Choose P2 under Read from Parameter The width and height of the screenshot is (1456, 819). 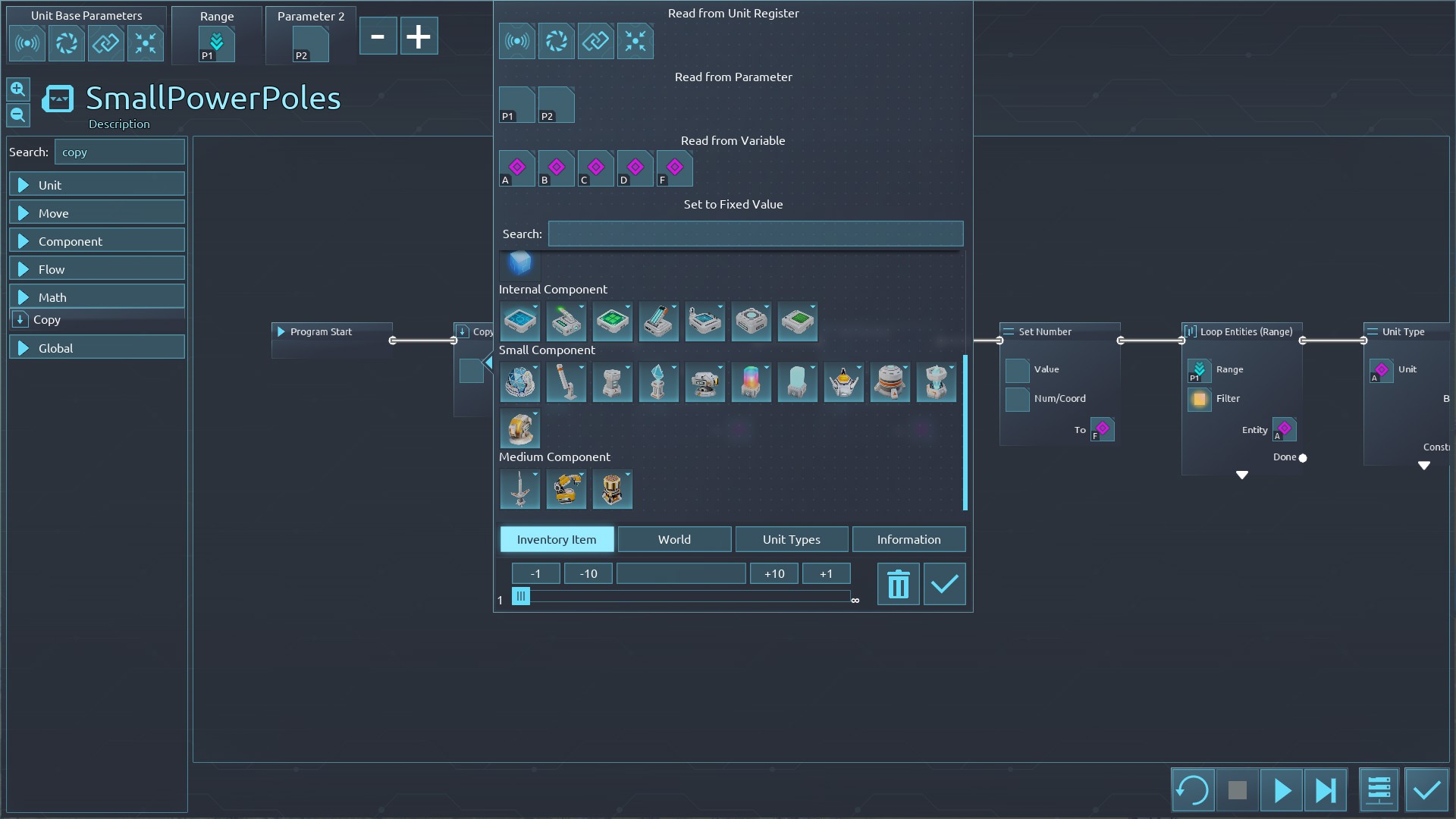pyautogui.click(x=556, y=105)
